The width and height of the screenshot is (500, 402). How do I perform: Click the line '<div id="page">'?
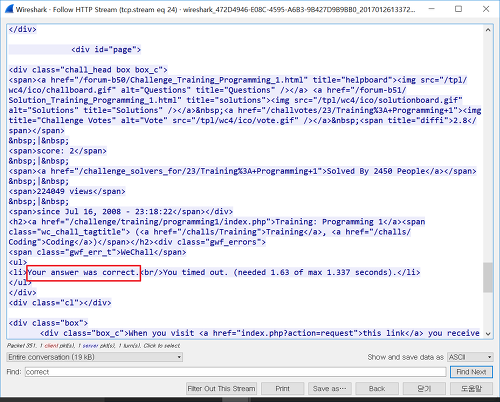(106, 50)
